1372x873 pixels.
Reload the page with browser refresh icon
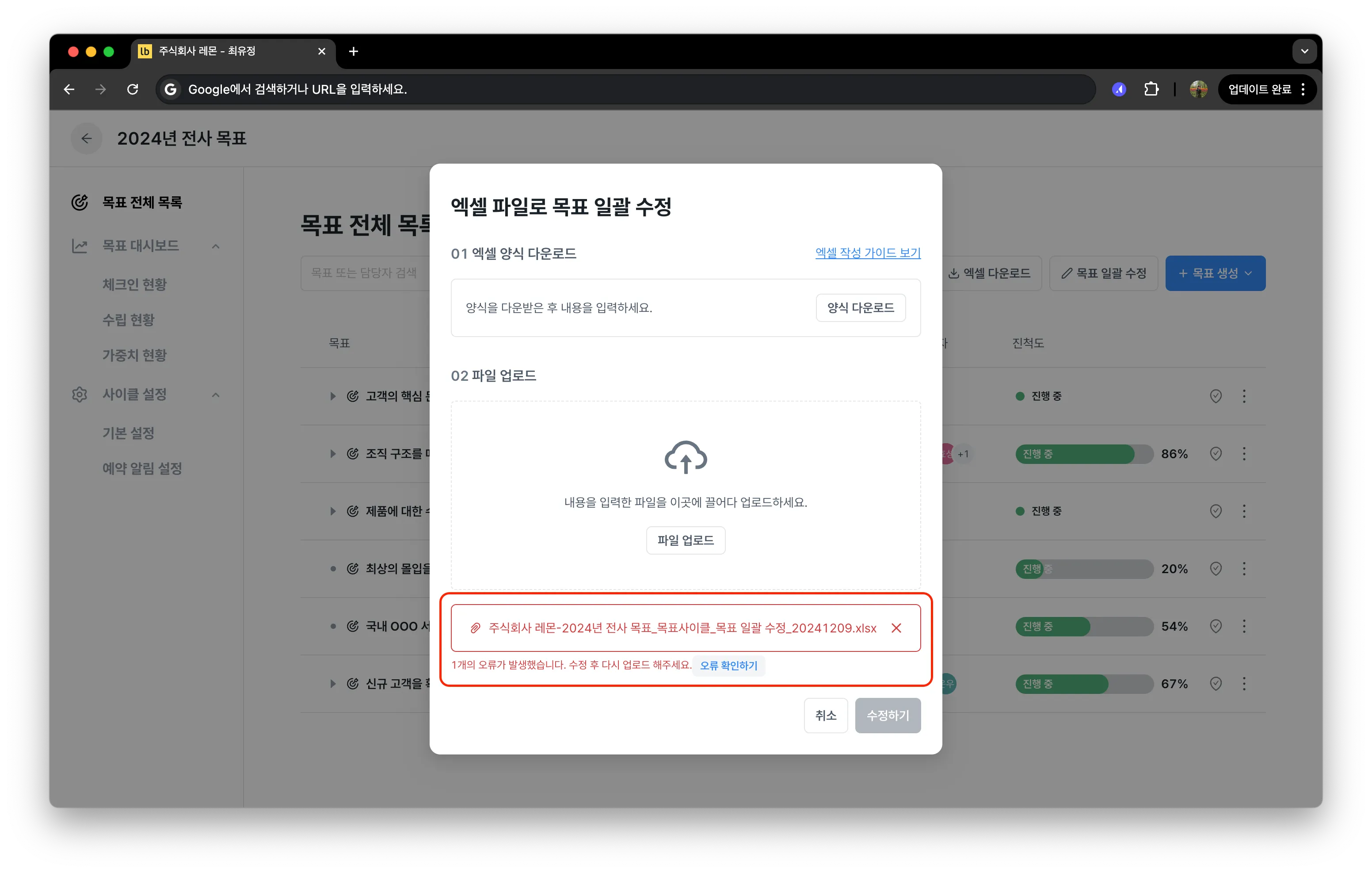click(133, 89)
